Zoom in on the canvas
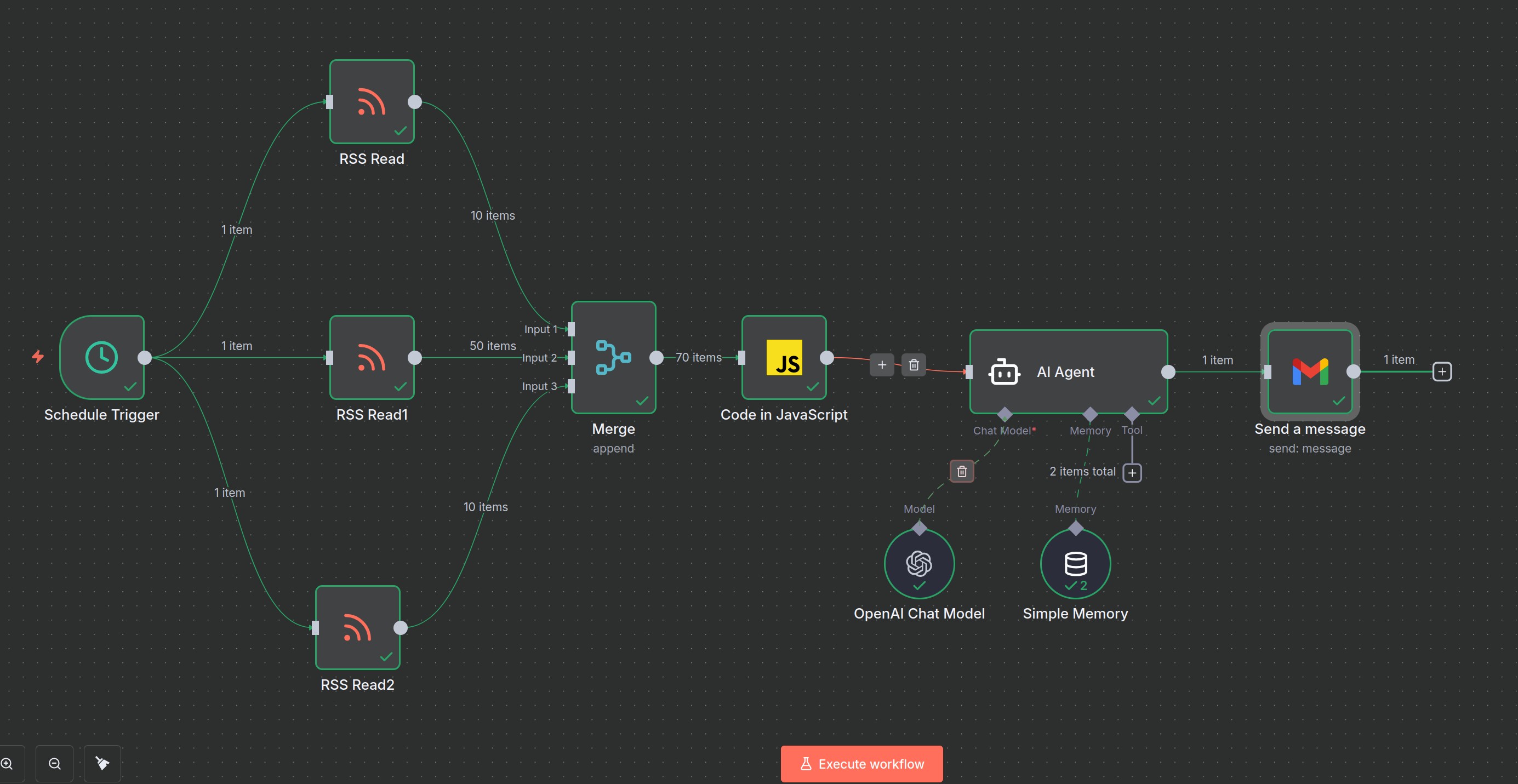Image resolution: width=1518 pixels, height=784 pixels. click(x=7, y=764)
